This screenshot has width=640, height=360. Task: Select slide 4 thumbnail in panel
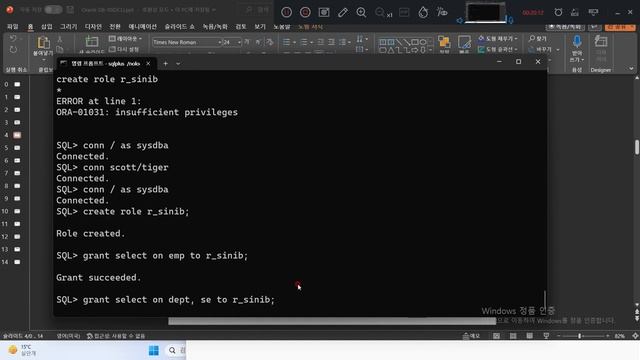(x=18, y=135)
